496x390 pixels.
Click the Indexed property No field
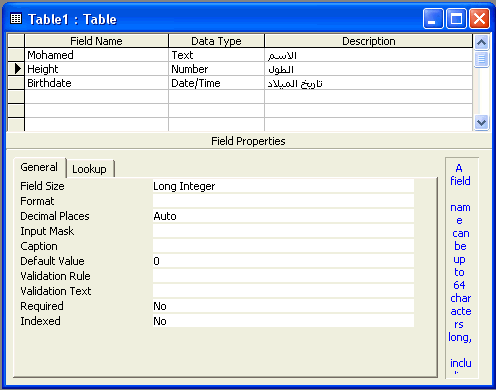tap(283, 321)
